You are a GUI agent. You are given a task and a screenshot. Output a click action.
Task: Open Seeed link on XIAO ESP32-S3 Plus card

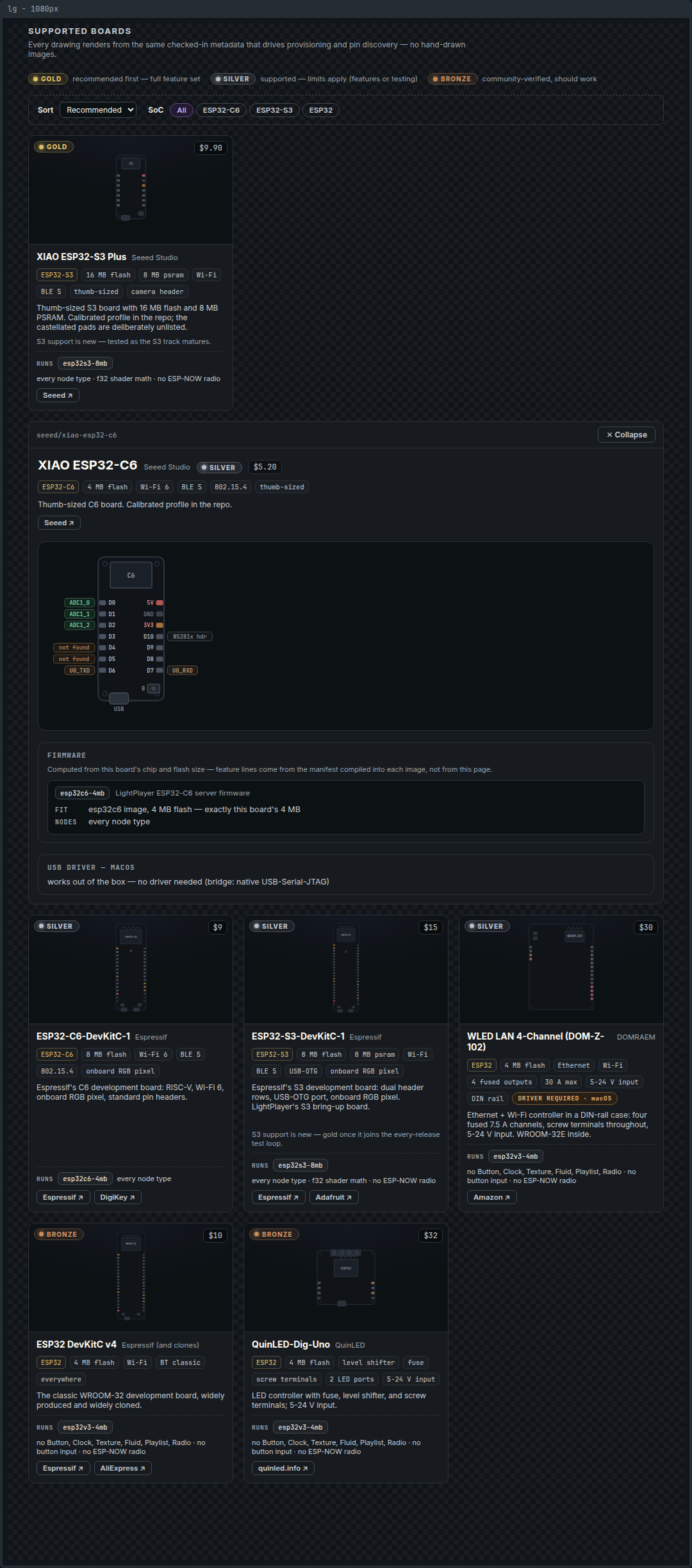point(58,396)
